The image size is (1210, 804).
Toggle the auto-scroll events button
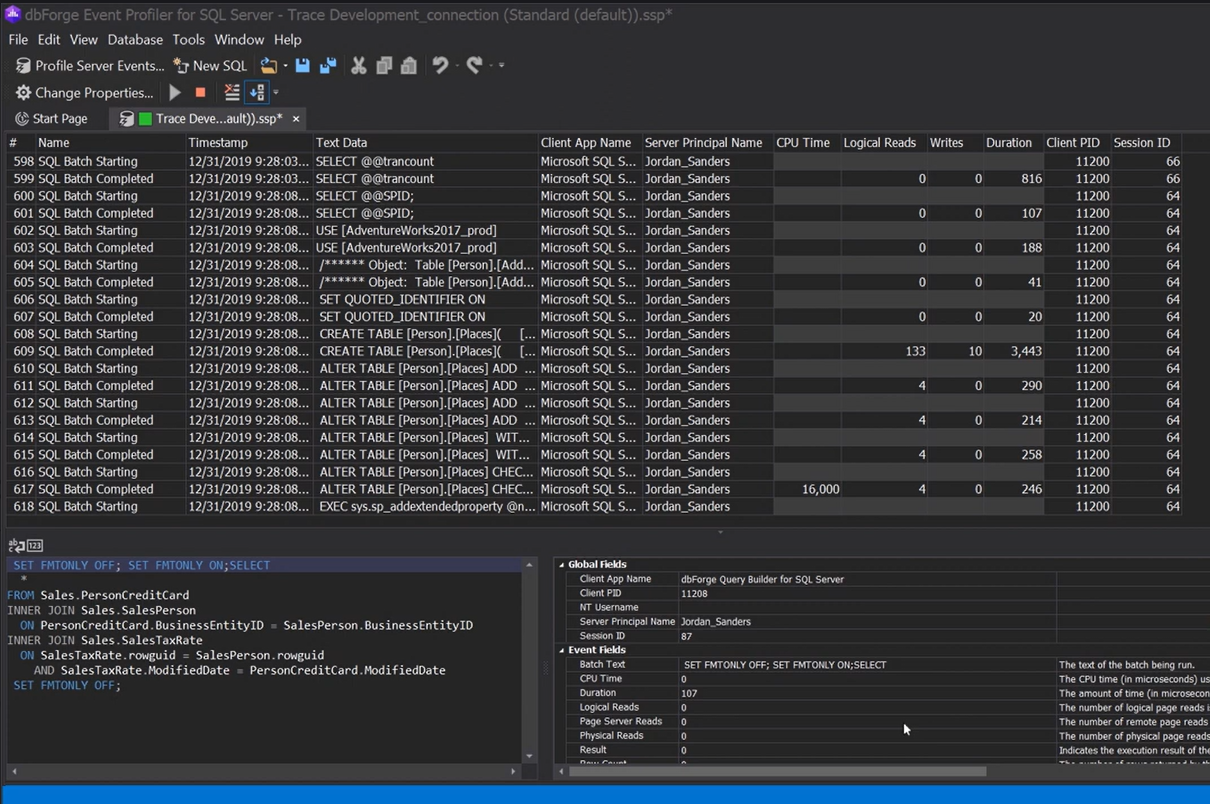(x=256, y=92)
